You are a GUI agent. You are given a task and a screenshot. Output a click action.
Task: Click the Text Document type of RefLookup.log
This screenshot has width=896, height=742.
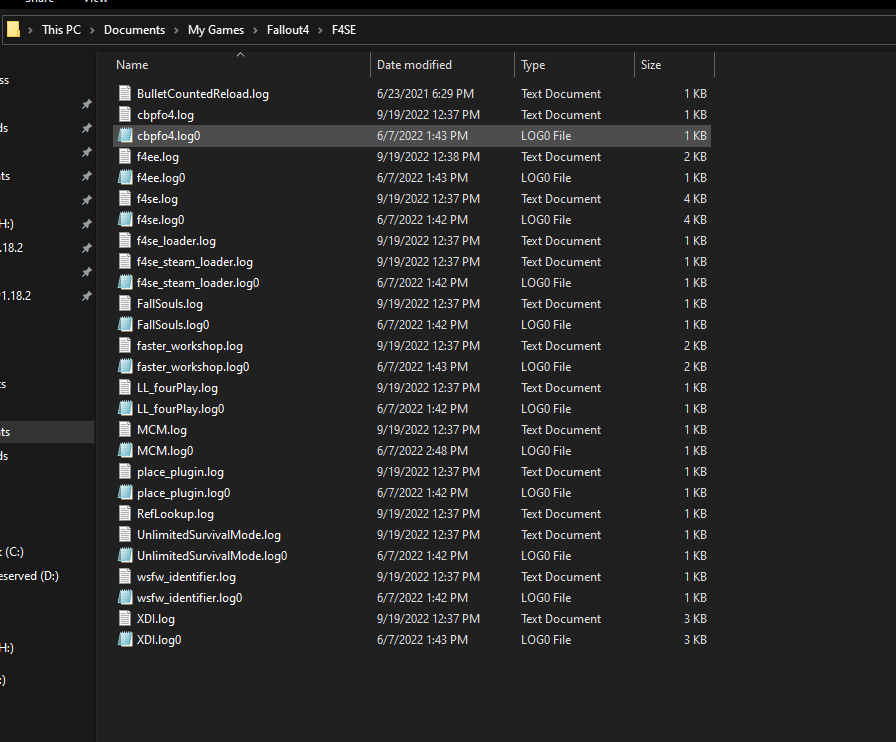(x=561, y=513)
